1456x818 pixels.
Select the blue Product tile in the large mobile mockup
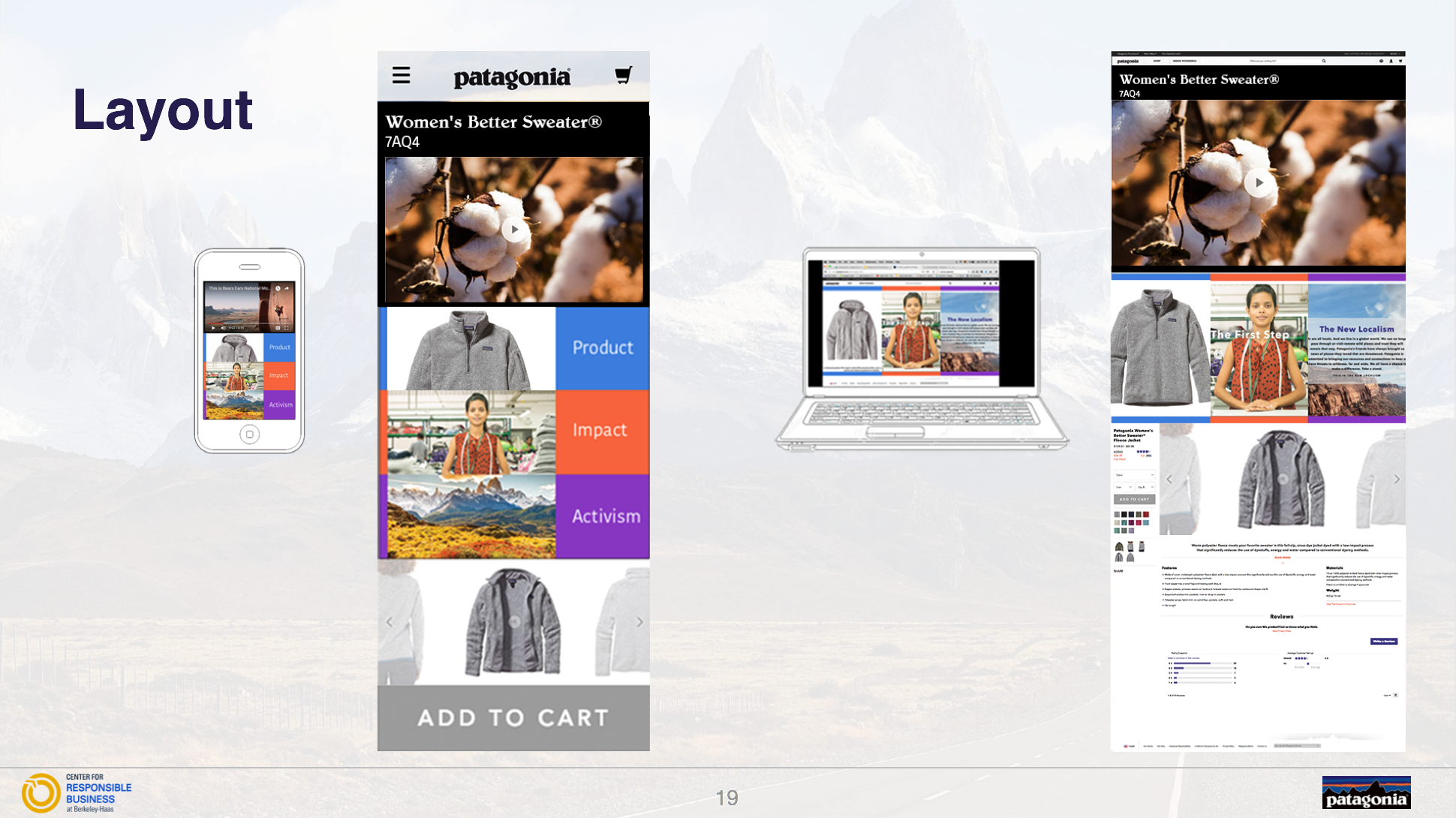(603, 347)
